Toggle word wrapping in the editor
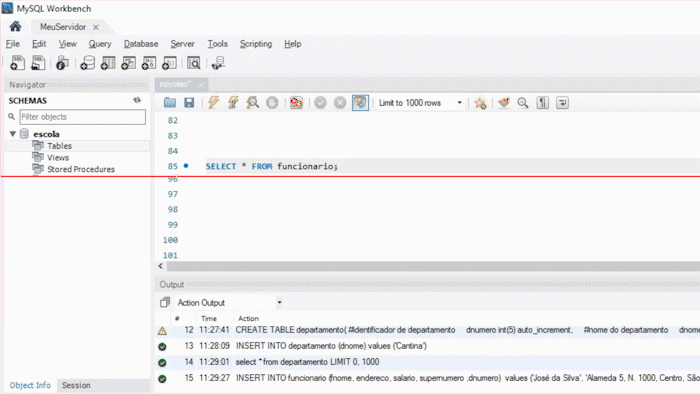Viewport: 700px width, 394px height. tap(562, 103)
